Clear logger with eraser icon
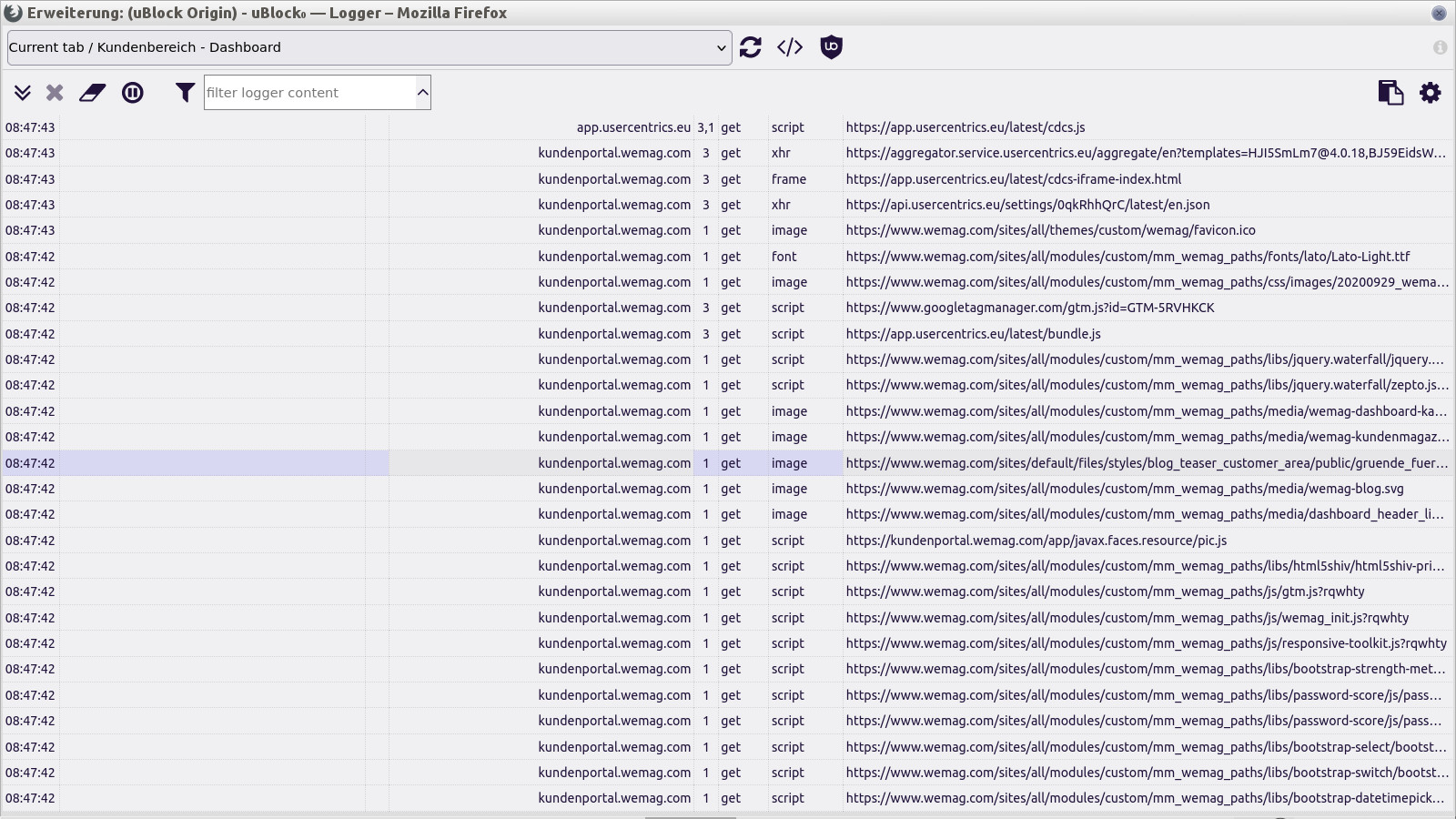The image size is (1456, 819). [93, 93]
